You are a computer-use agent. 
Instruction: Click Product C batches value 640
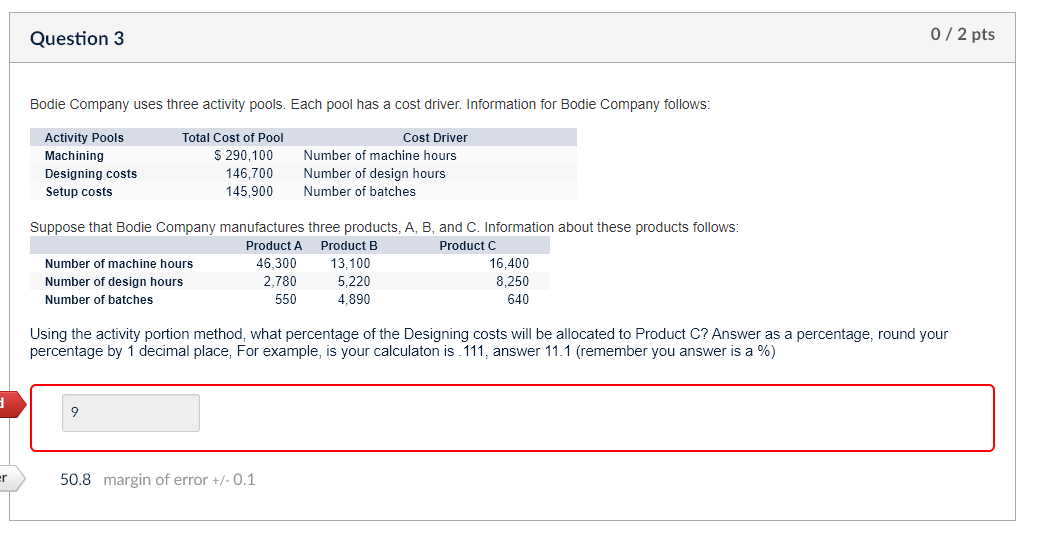click(518, 300)
